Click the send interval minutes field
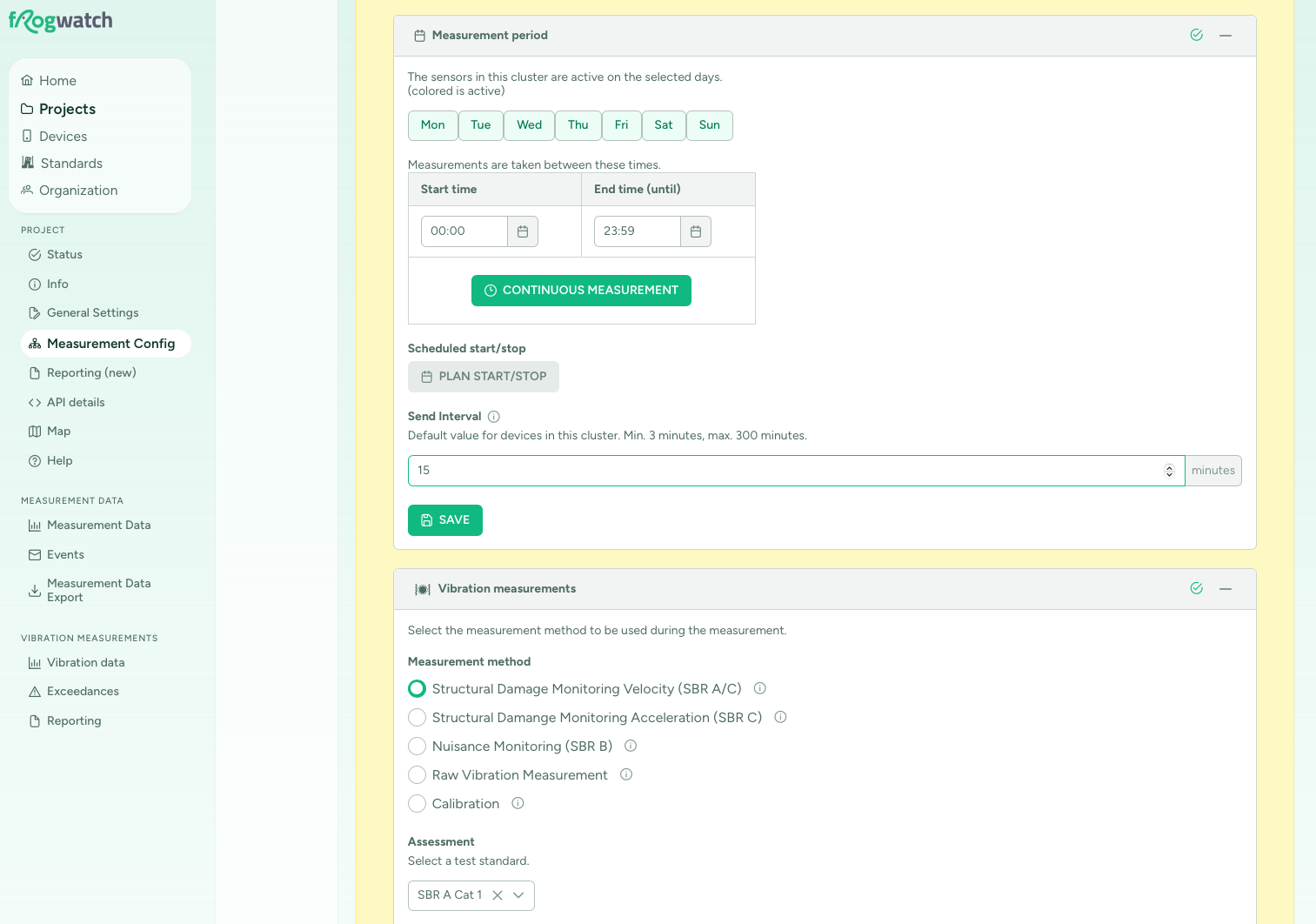The height and width of the screenshot is (924, 1316). pyautogui.click(x=797, y=471)
